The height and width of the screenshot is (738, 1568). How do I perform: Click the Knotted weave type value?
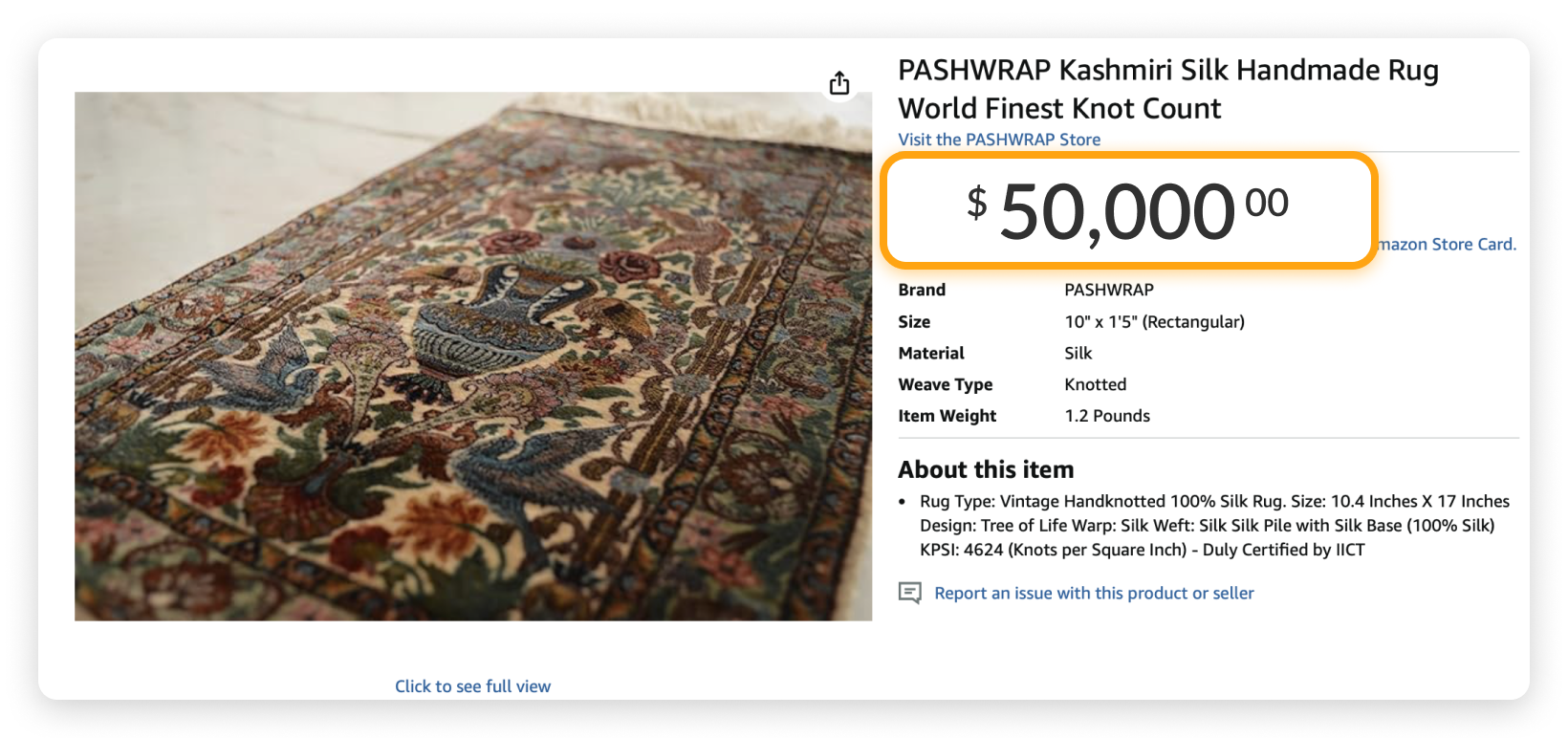pos(1096,384)
